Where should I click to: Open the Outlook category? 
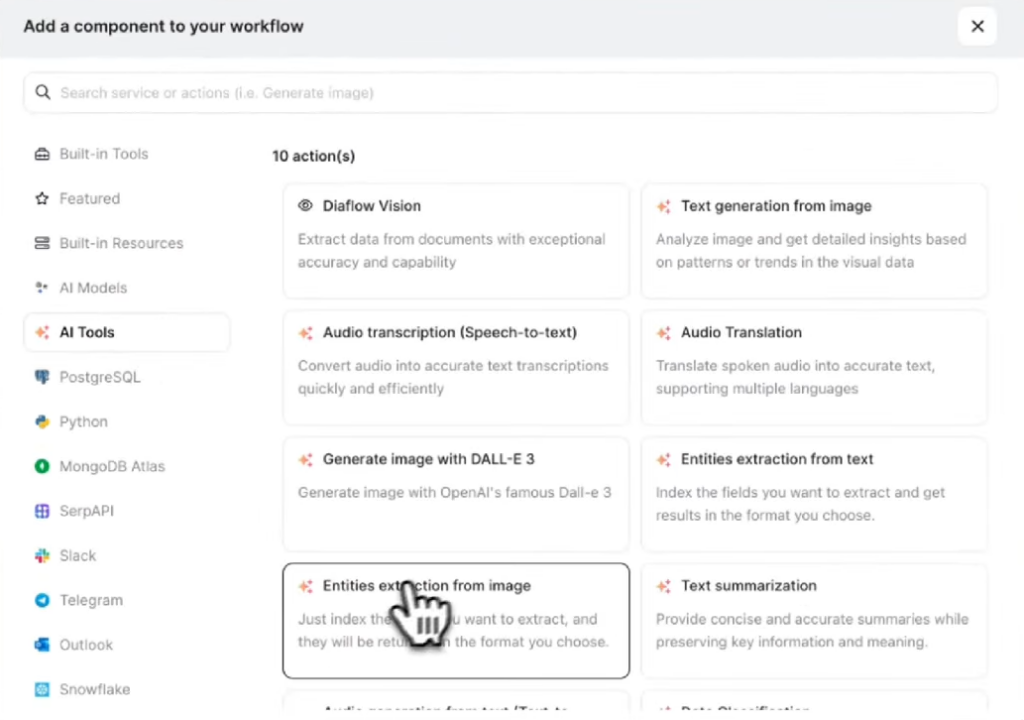126,645
